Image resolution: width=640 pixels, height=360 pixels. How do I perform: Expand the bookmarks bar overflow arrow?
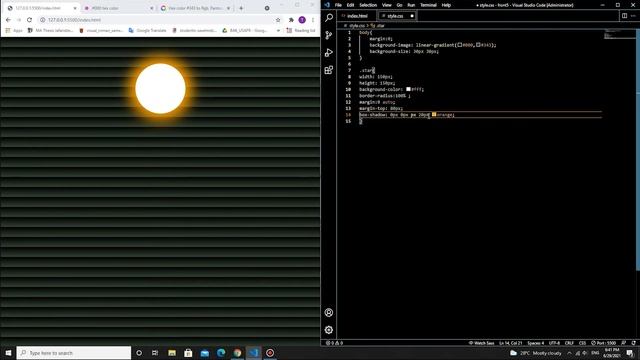click(x=278, y=31)
